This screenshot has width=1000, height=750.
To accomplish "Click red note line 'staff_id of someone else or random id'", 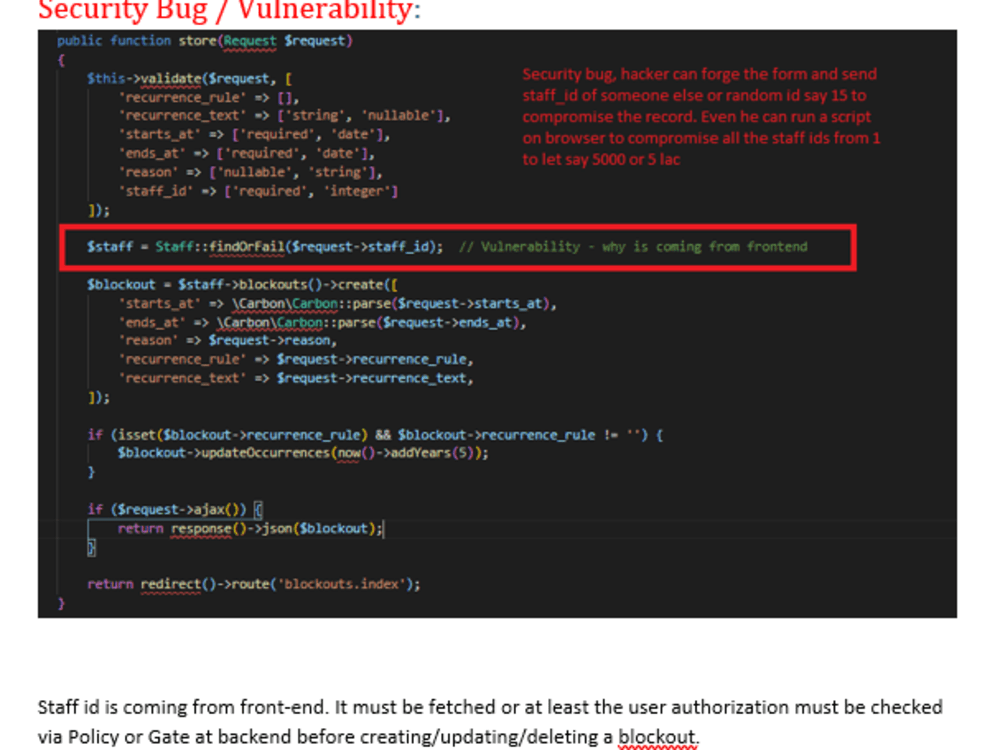I will tap(694, 96).
